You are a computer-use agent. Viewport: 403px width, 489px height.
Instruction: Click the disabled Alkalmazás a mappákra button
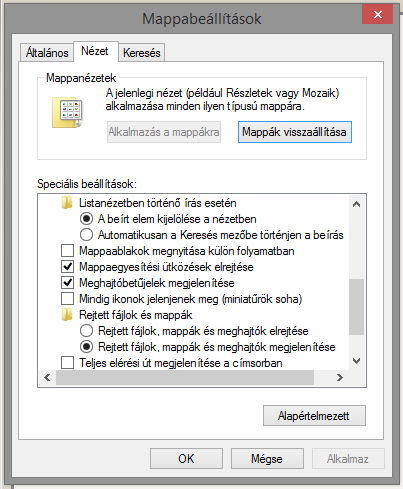[x=164, y=132]
